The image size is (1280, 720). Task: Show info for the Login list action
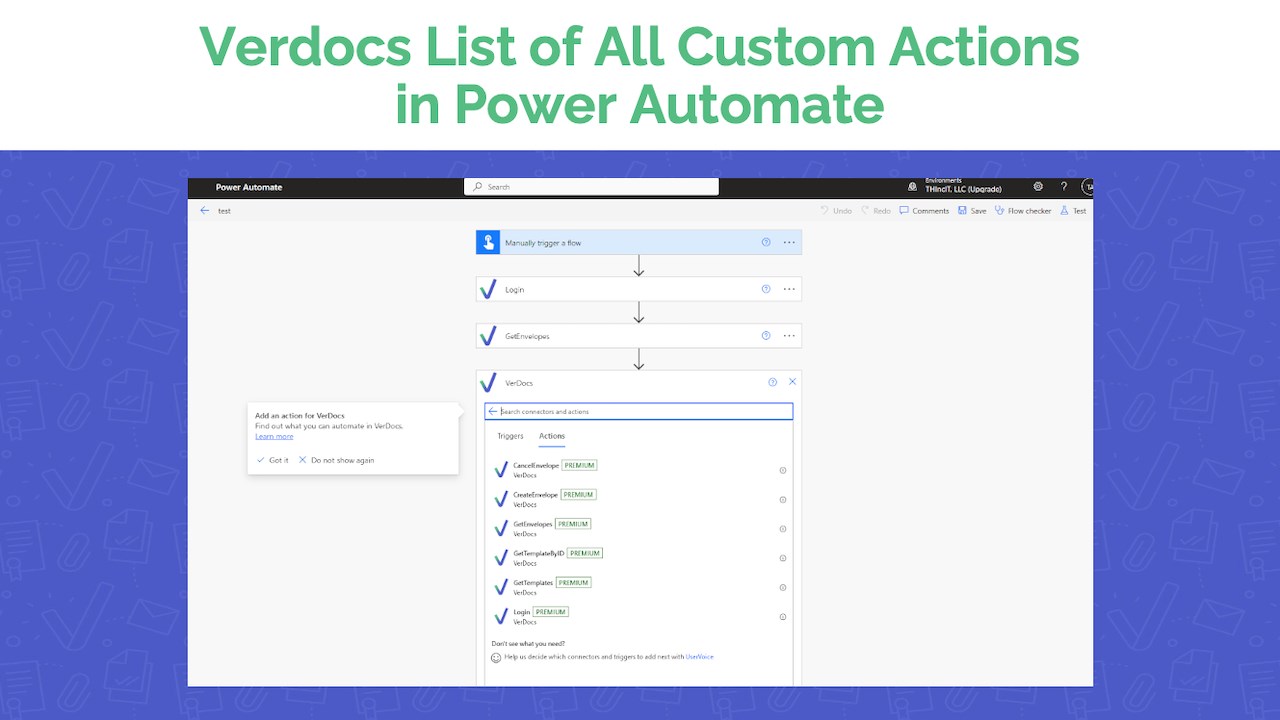point(783,617)
